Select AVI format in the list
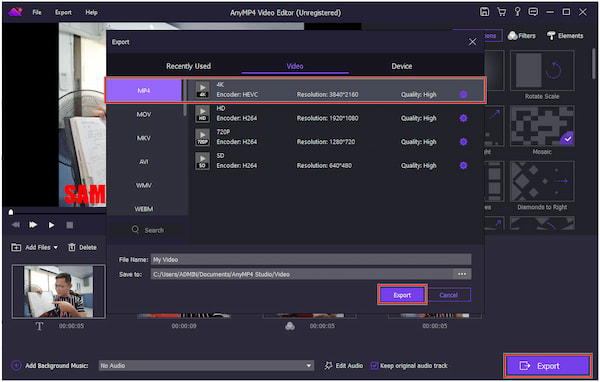 point(144,162)
